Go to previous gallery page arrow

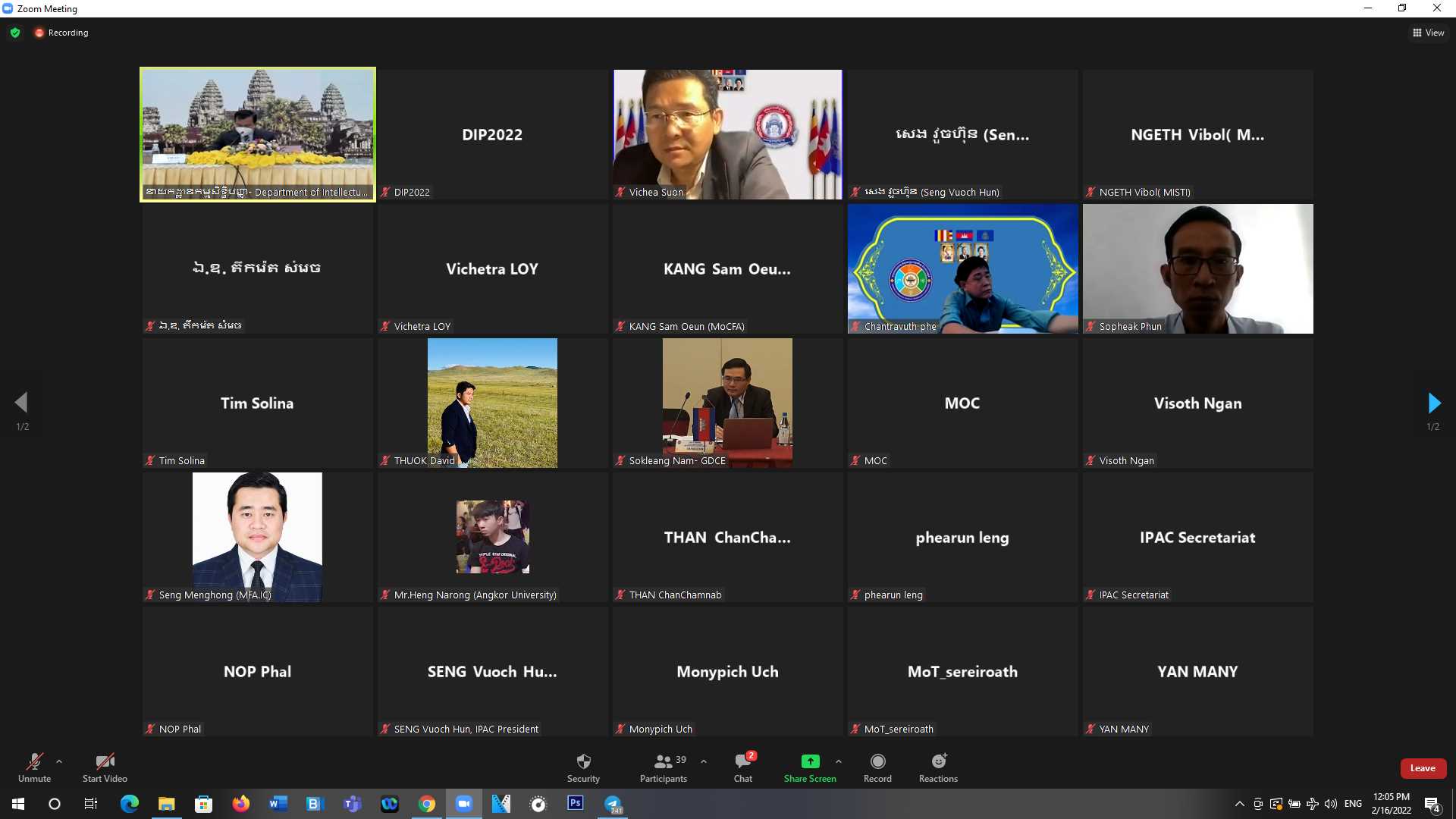click(x=22, y=403)
